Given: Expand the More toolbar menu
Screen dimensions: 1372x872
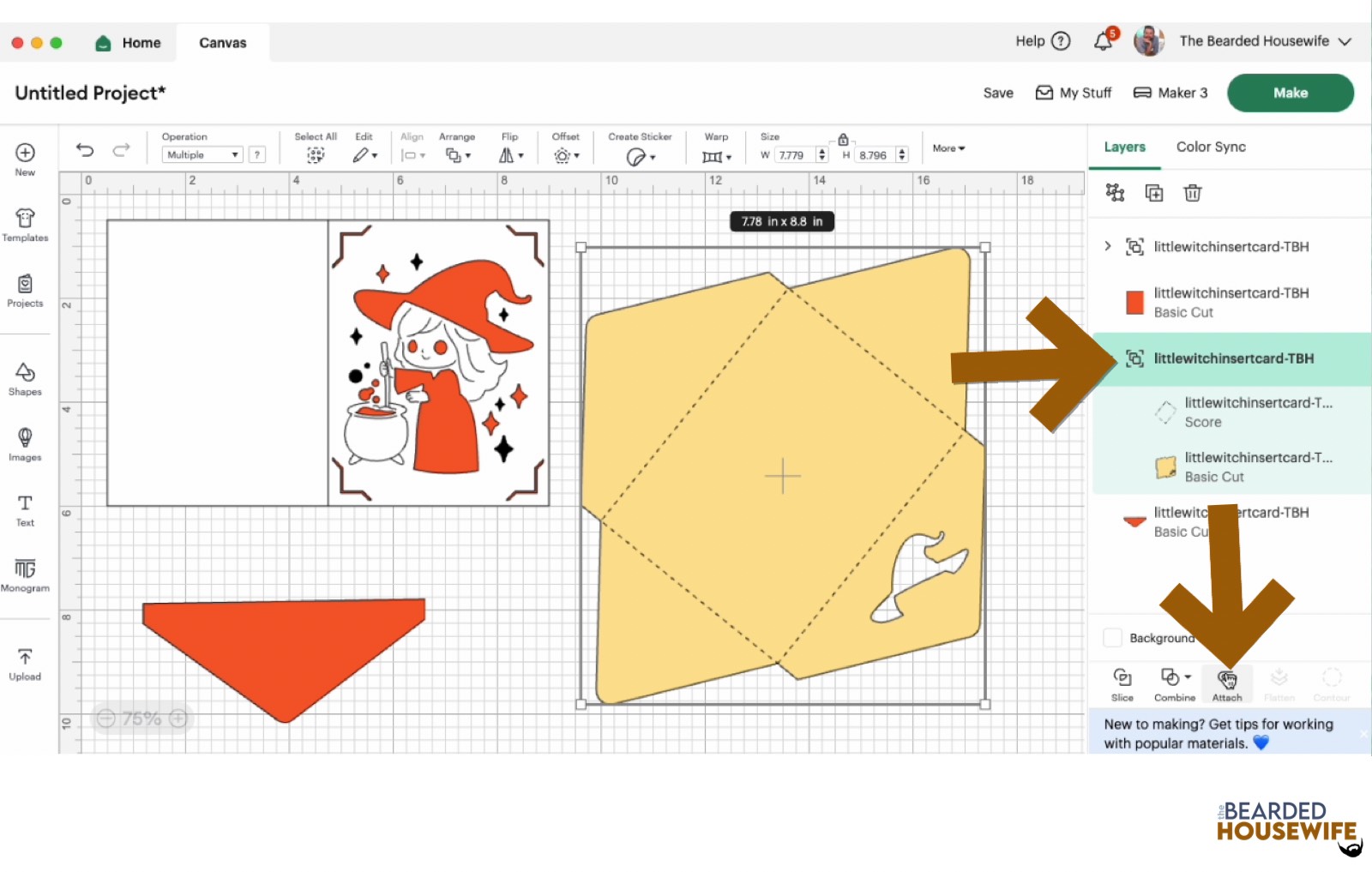Looking at the screenshot, I should (948, 148).
